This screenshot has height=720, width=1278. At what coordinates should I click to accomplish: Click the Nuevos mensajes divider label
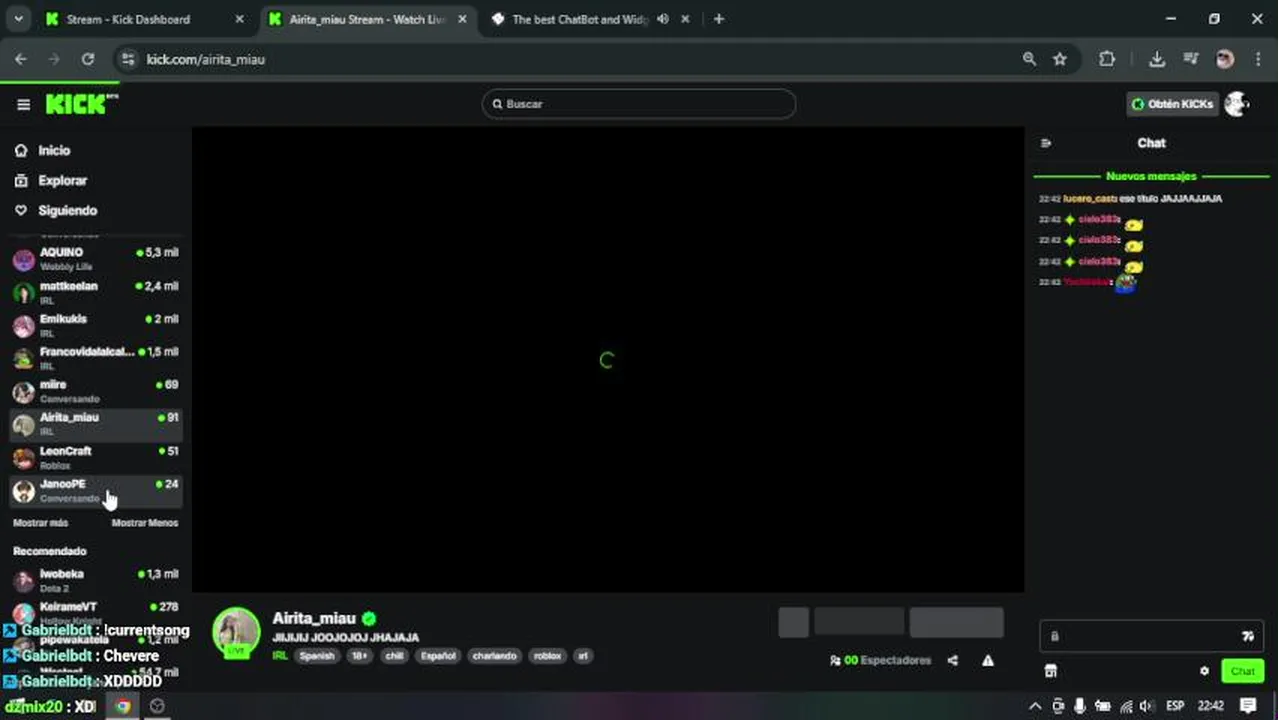[1151, 176]
